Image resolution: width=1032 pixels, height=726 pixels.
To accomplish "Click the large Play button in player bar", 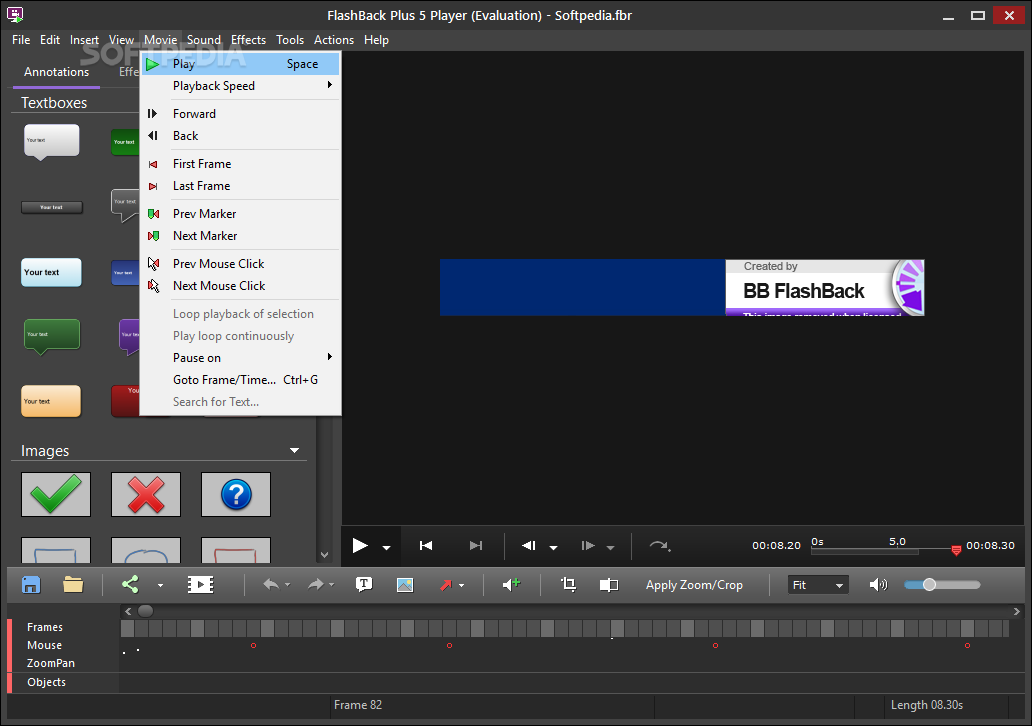I will (x=359, y=546).
